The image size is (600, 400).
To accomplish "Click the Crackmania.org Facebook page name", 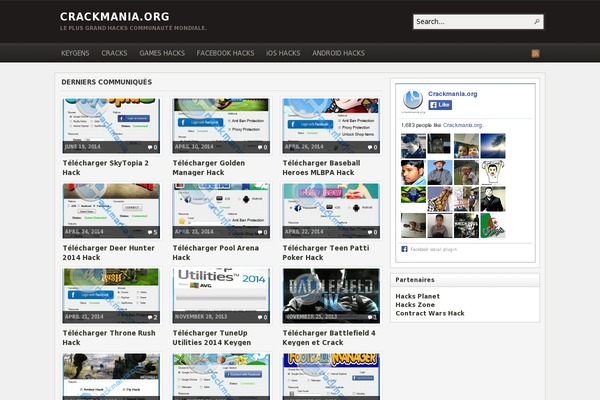I will [453, 94].
